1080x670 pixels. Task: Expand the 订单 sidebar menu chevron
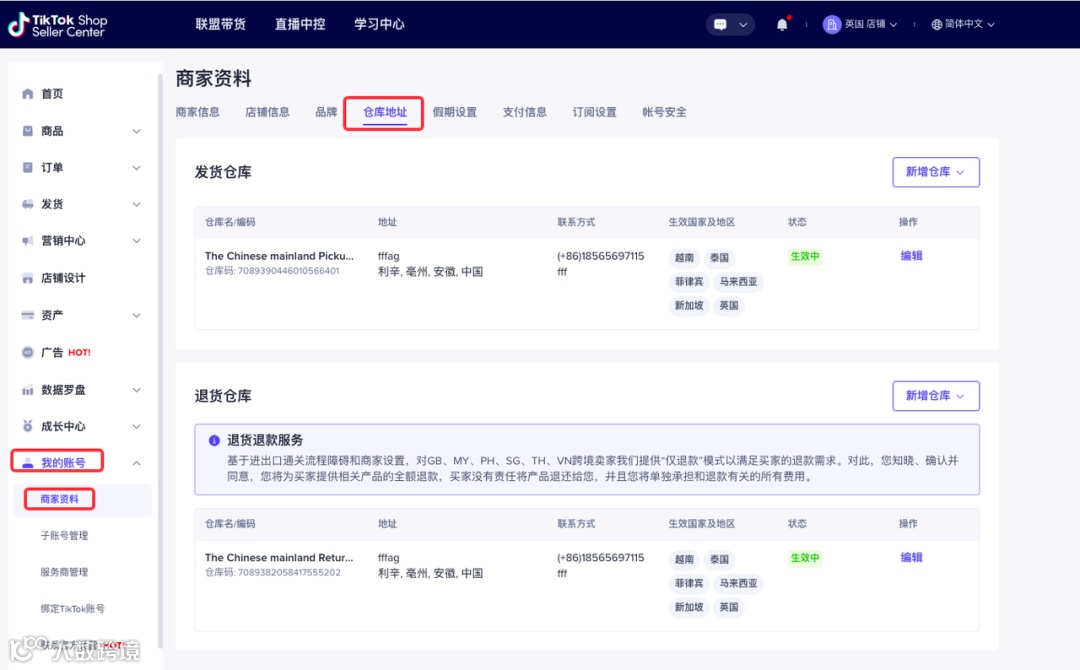coord(136,167)
